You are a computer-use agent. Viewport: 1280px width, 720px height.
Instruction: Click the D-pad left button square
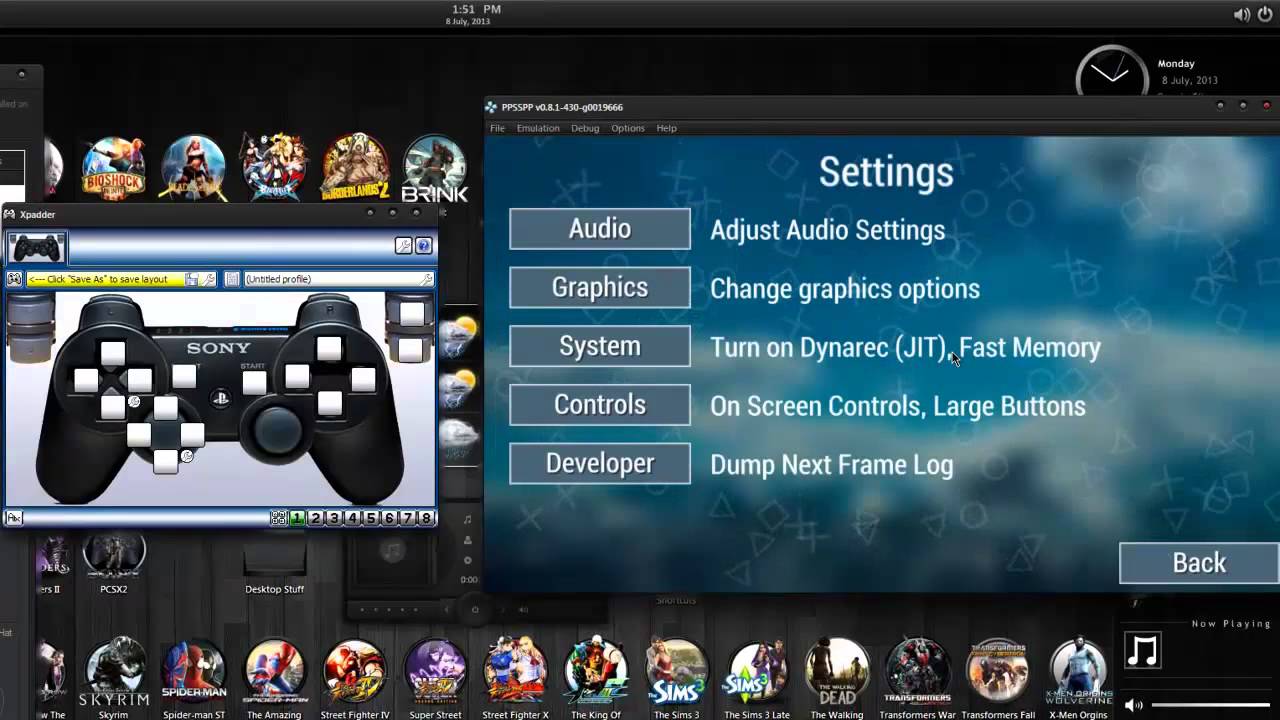[x=86, y=380]
